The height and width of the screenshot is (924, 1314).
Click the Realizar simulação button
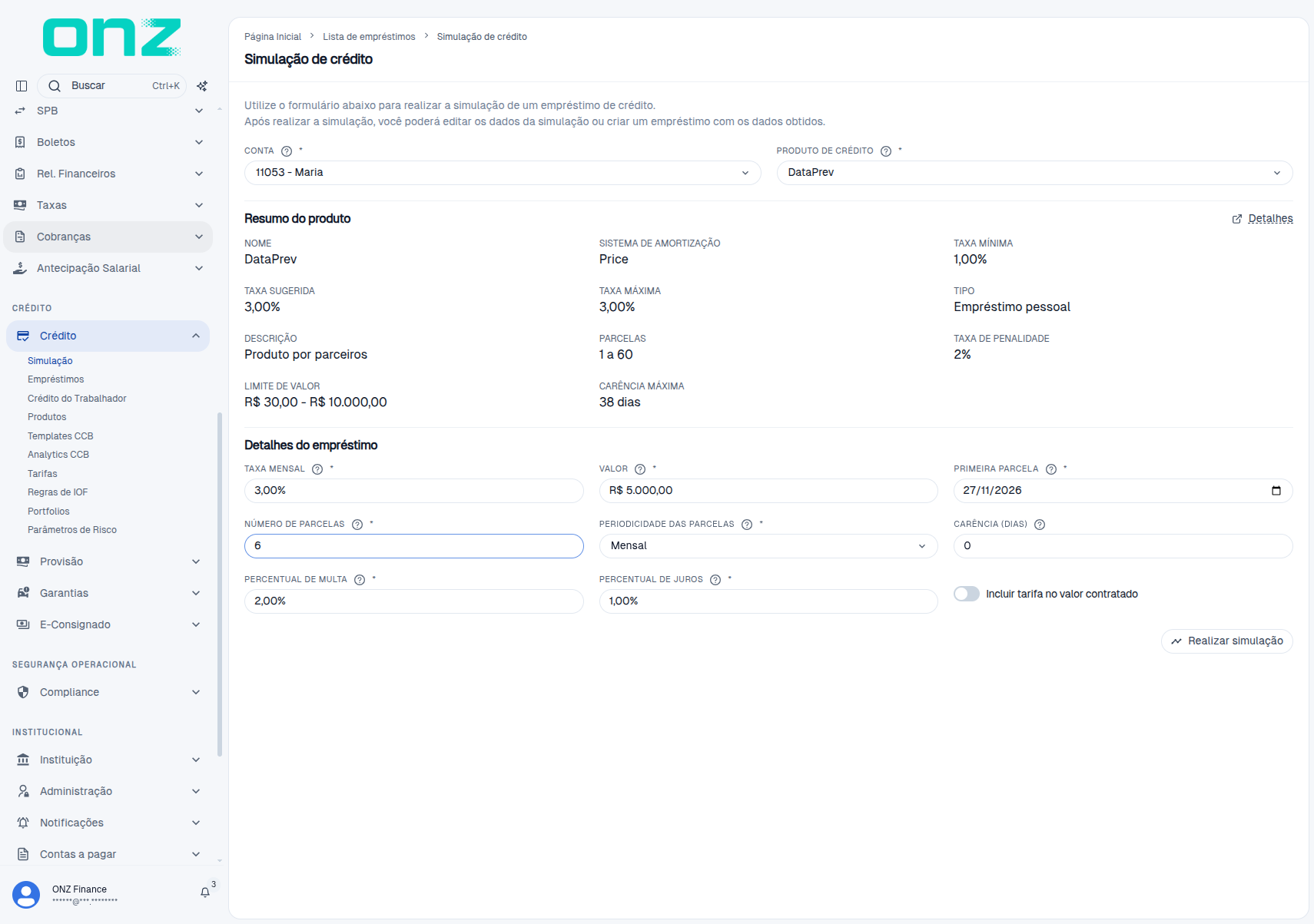click(x=1227, y=641)
